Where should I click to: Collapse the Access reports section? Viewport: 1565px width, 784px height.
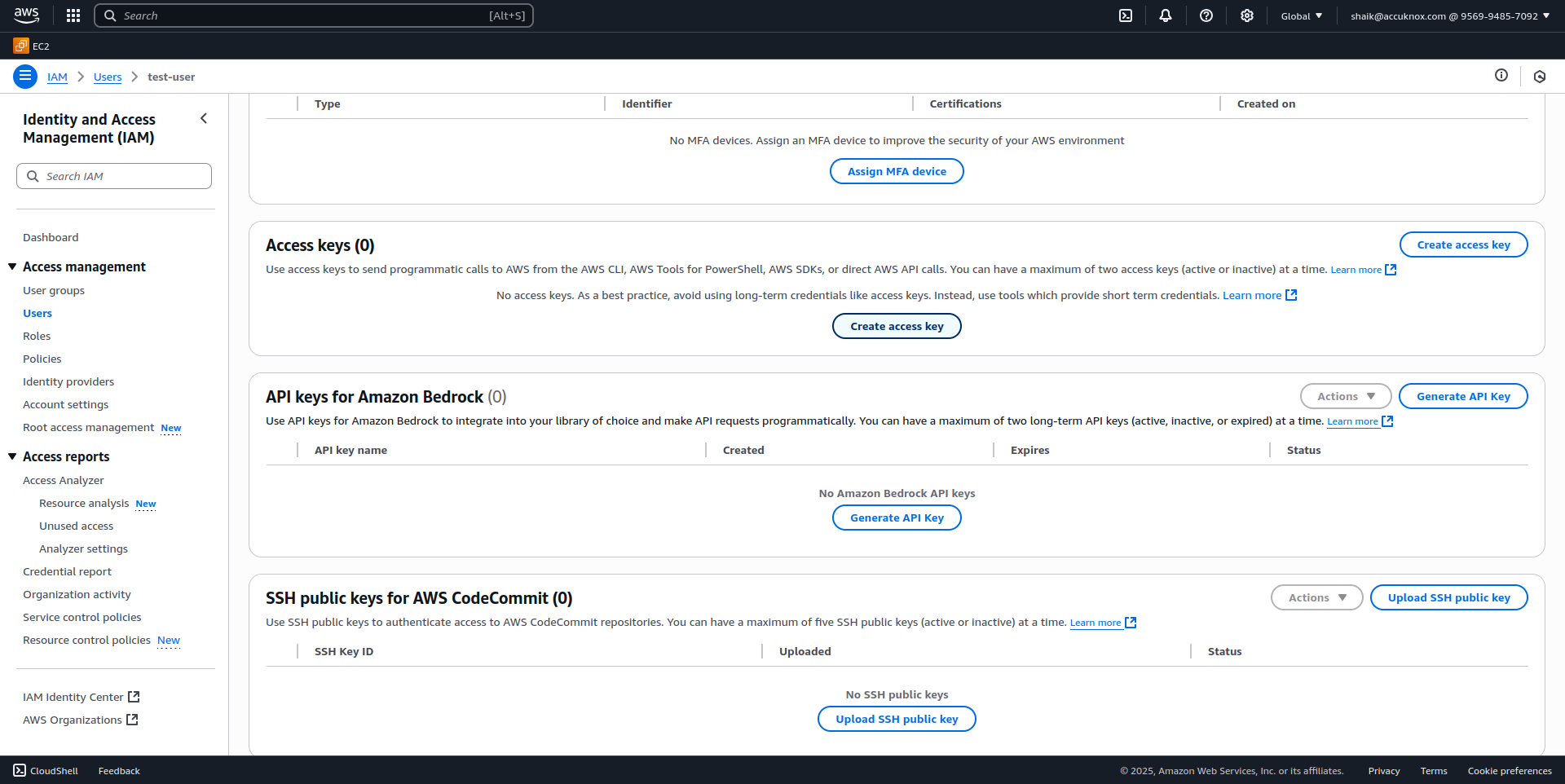point(12,456)
